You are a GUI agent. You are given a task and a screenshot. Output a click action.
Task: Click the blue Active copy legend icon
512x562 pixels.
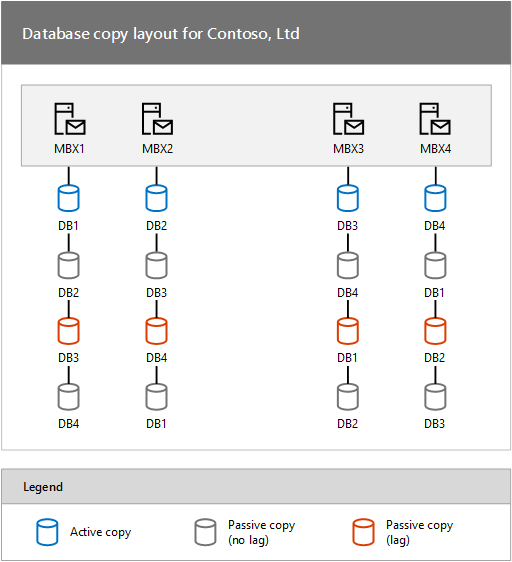(x=47, y=532)
